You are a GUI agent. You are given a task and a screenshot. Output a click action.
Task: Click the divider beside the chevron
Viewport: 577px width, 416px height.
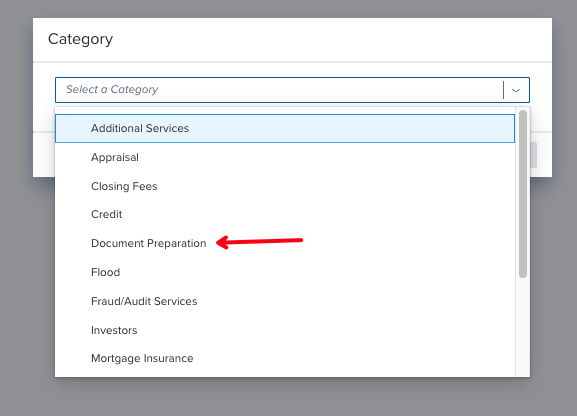503,90
